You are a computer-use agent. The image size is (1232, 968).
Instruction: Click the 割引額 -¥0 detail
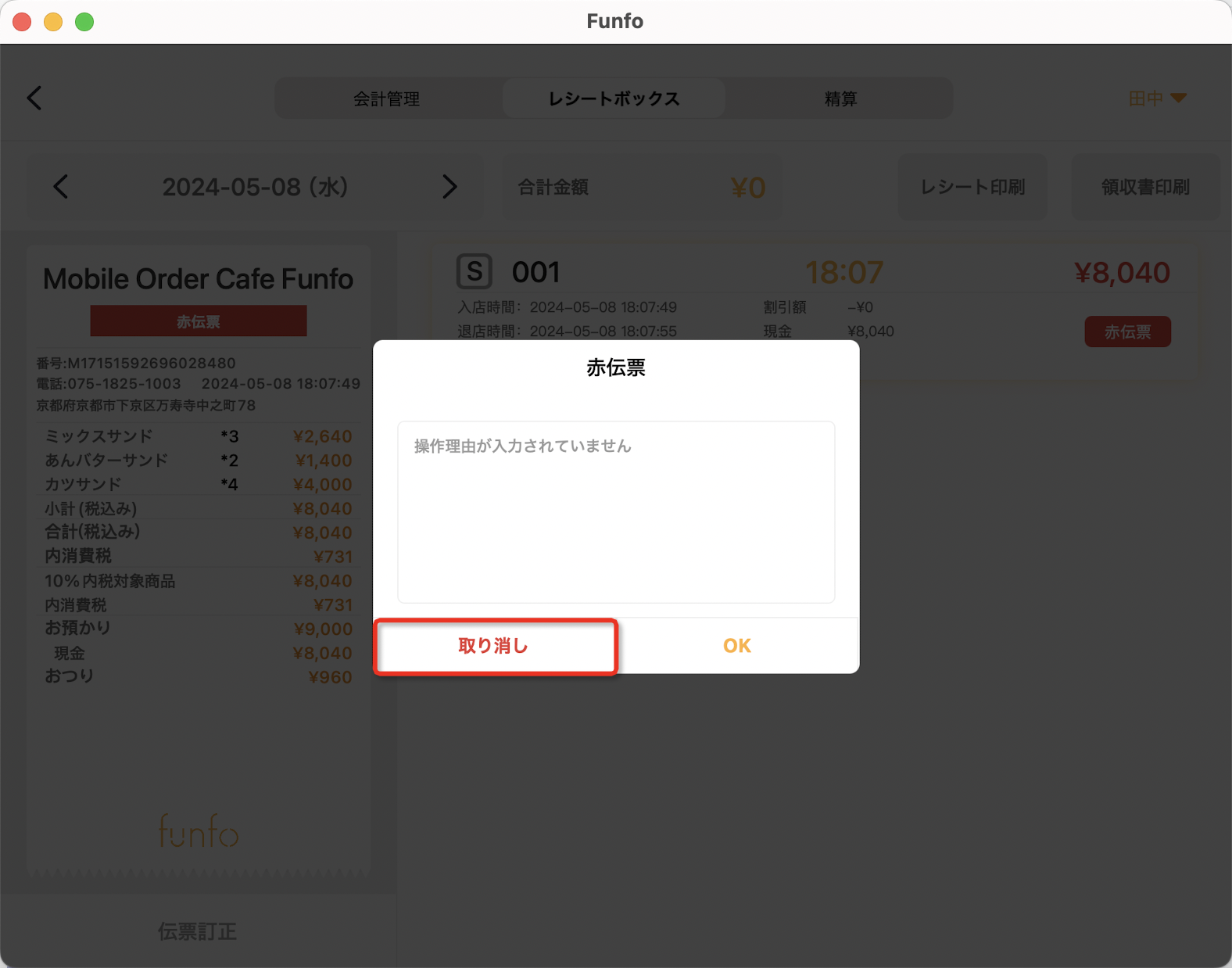(x=818, y=307)
